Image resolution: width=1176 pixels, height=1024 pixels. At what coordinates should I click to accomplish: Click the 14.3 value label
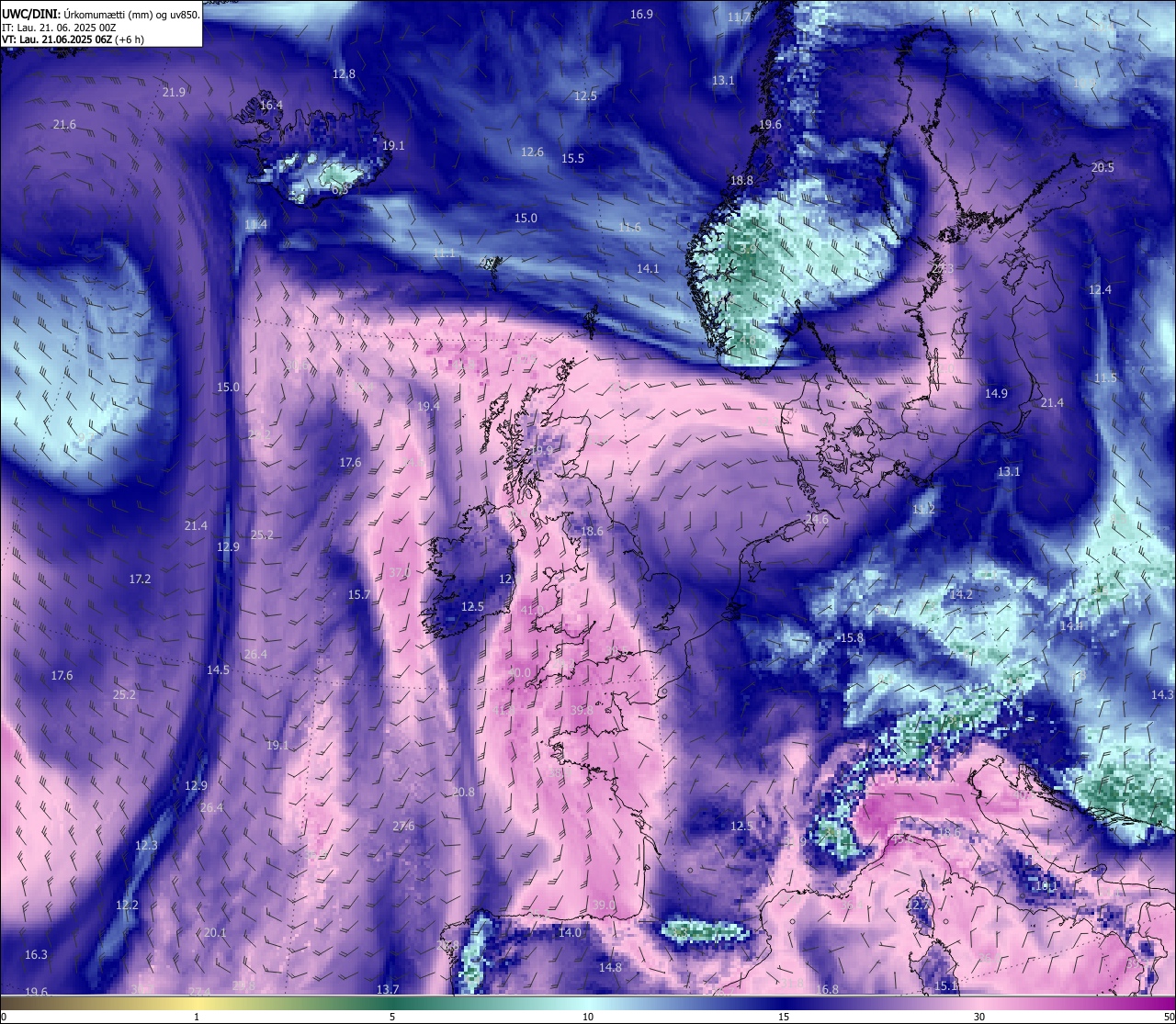1162,695
